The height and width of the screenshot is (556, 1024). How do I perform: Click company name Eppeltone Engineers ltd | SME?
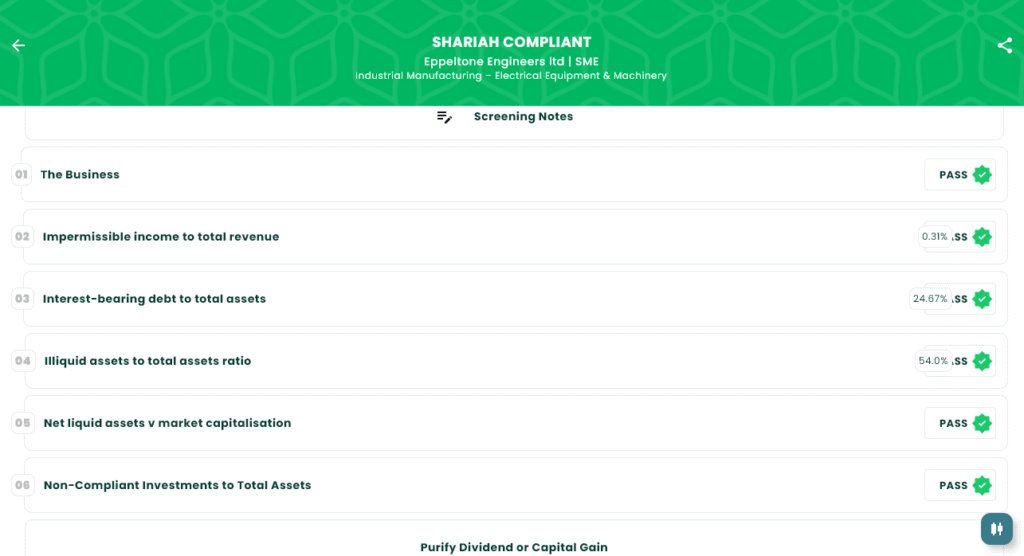tap(511, 61)
